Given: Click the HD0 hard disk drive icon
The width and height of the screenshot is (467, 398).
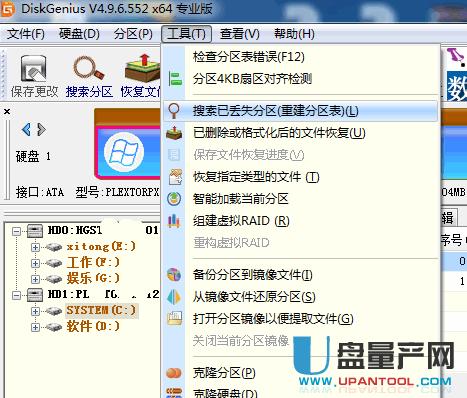Looking at the screenshot, I should 35,231.
